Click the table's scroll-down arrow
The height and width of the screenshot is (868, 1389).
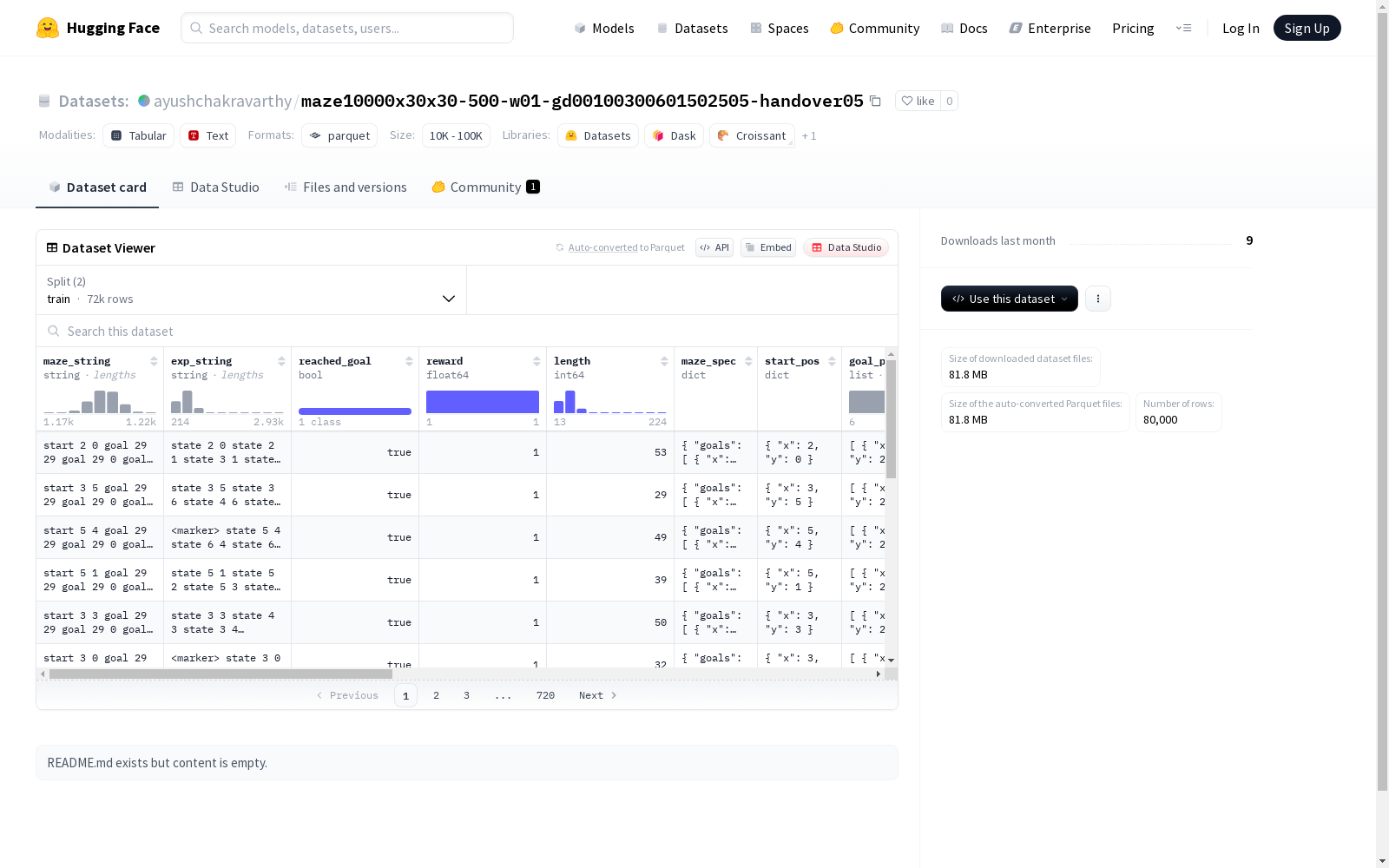(x=891, y=661)
